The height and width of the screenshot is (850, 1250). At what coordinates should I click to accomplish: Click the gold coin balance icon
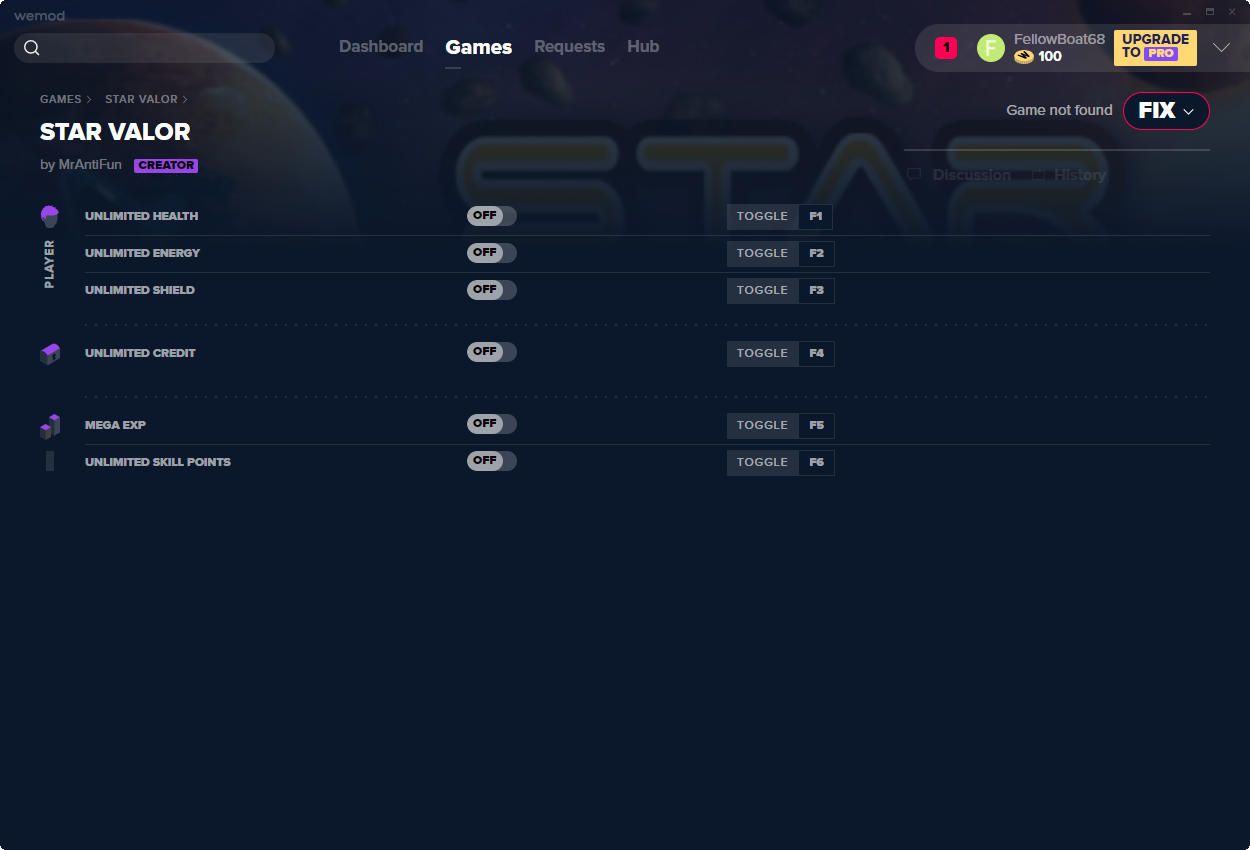(1023, 57)
